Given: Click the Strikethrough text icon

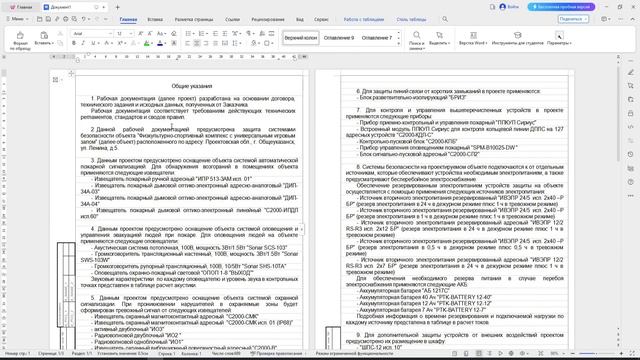Looking at the screenshot, I should (107, 43).
